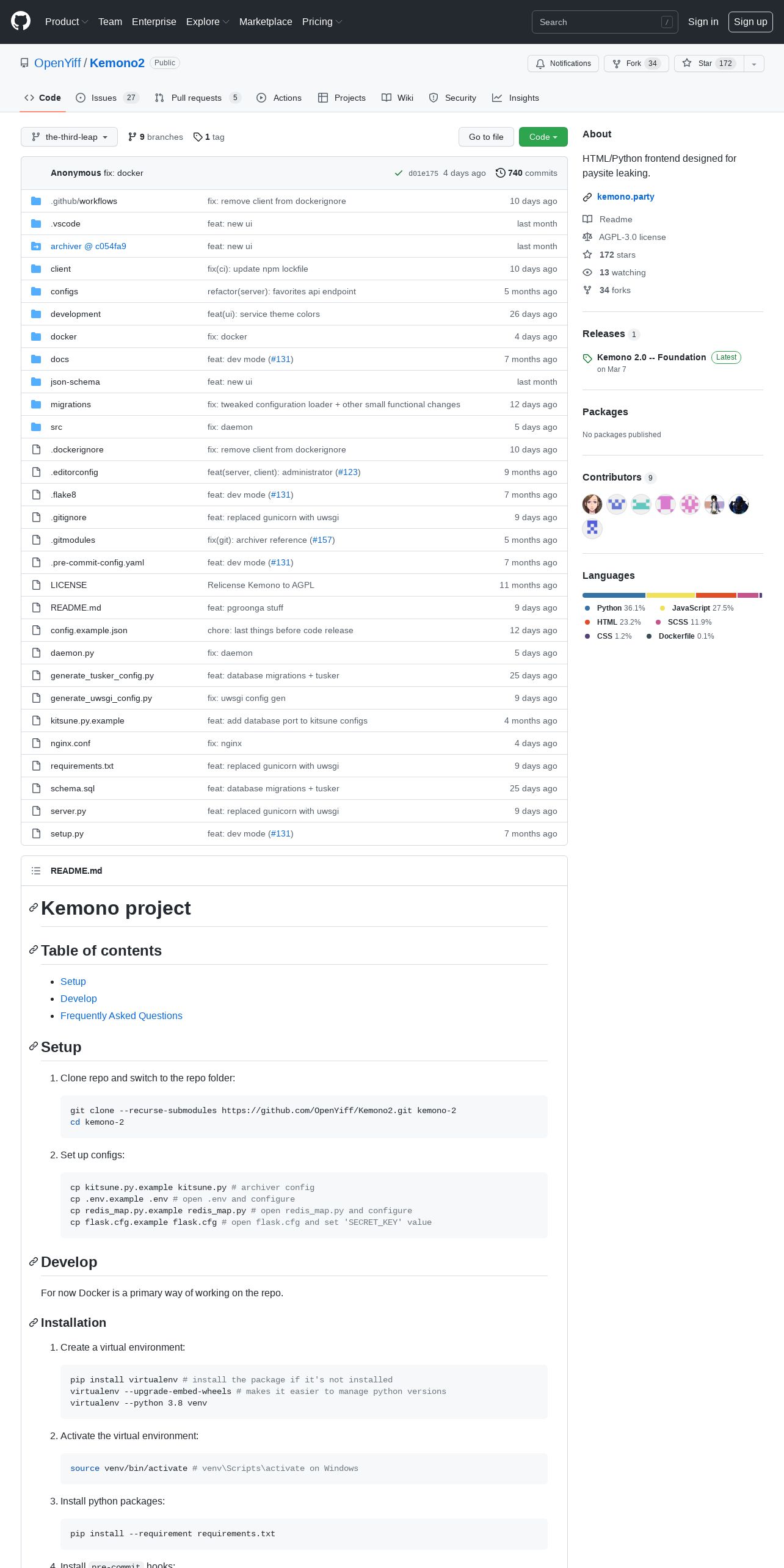Open the d01e175 commit hash
This screenshot has height=1568, width=784.
(x=423, y=173)
